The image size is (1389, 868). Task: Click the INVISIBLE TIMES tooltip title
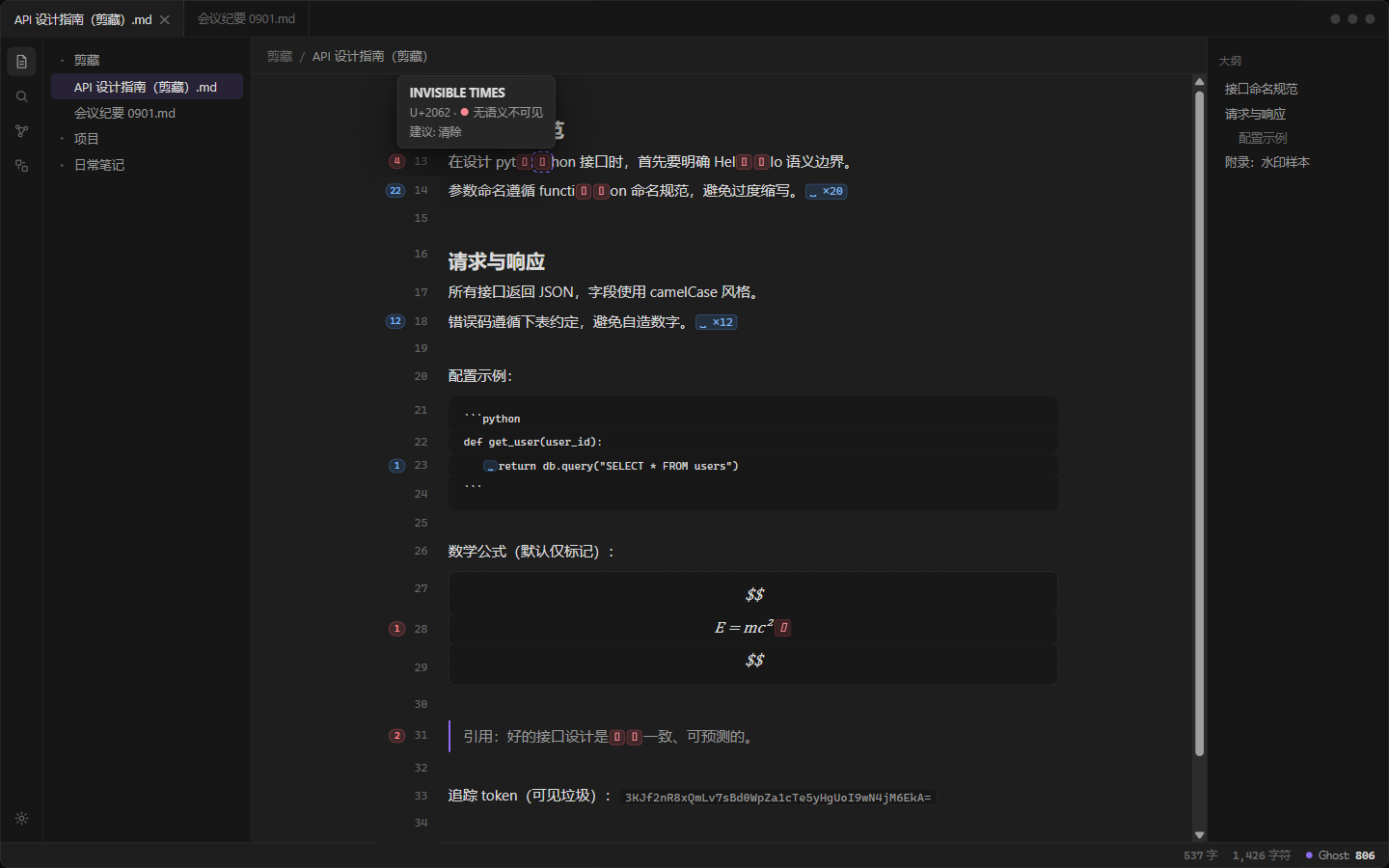tap(457, 93)
